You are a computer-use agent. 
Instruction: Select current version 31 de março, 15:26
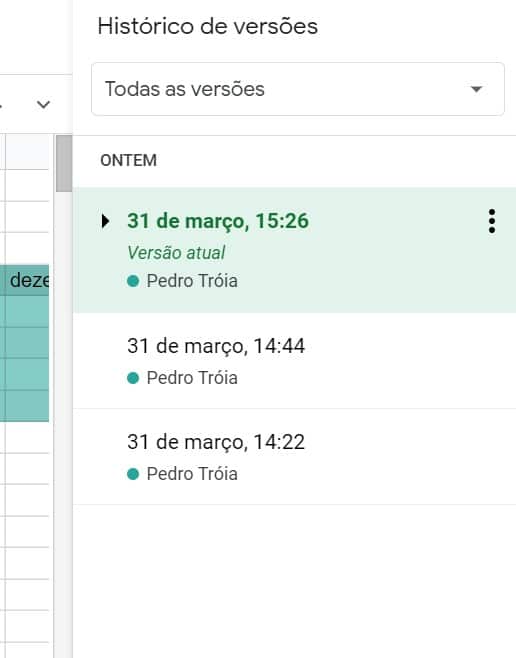[x=294, y=250]
